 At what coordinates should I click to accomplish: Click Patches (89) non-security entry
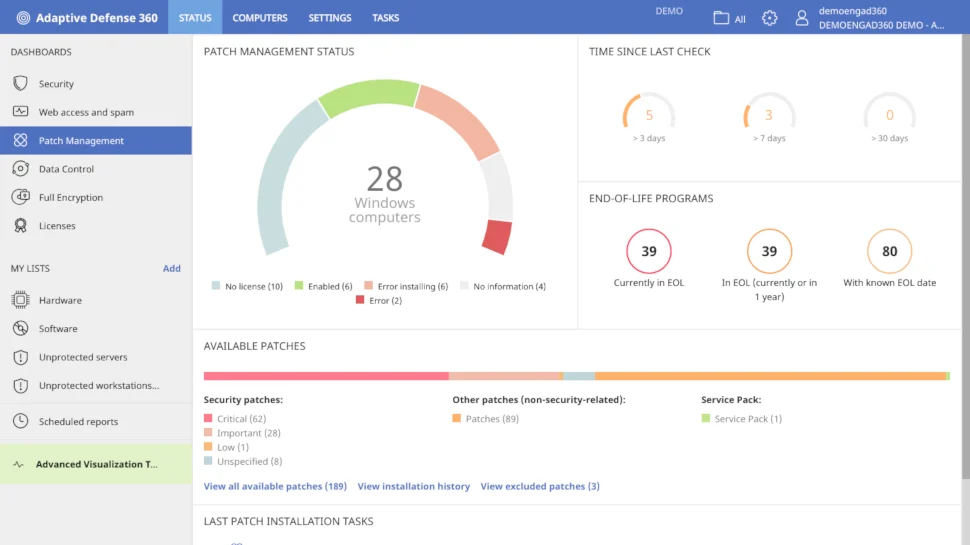click(x=486, y=419)
